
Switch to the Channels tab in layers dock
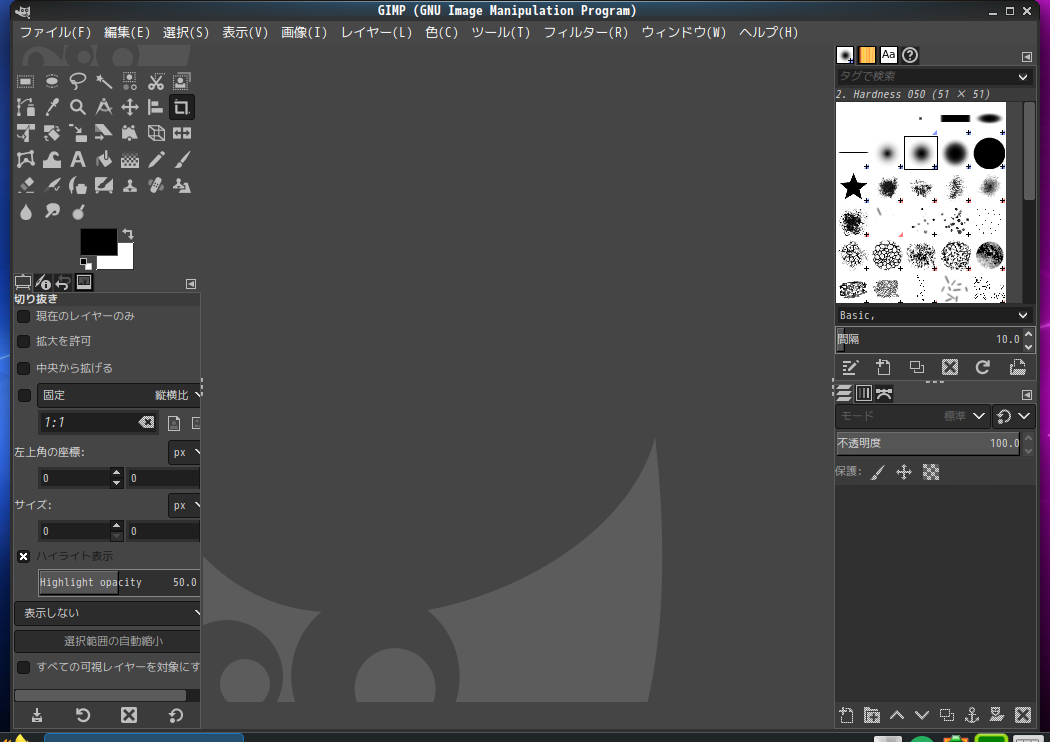[865, 393]
